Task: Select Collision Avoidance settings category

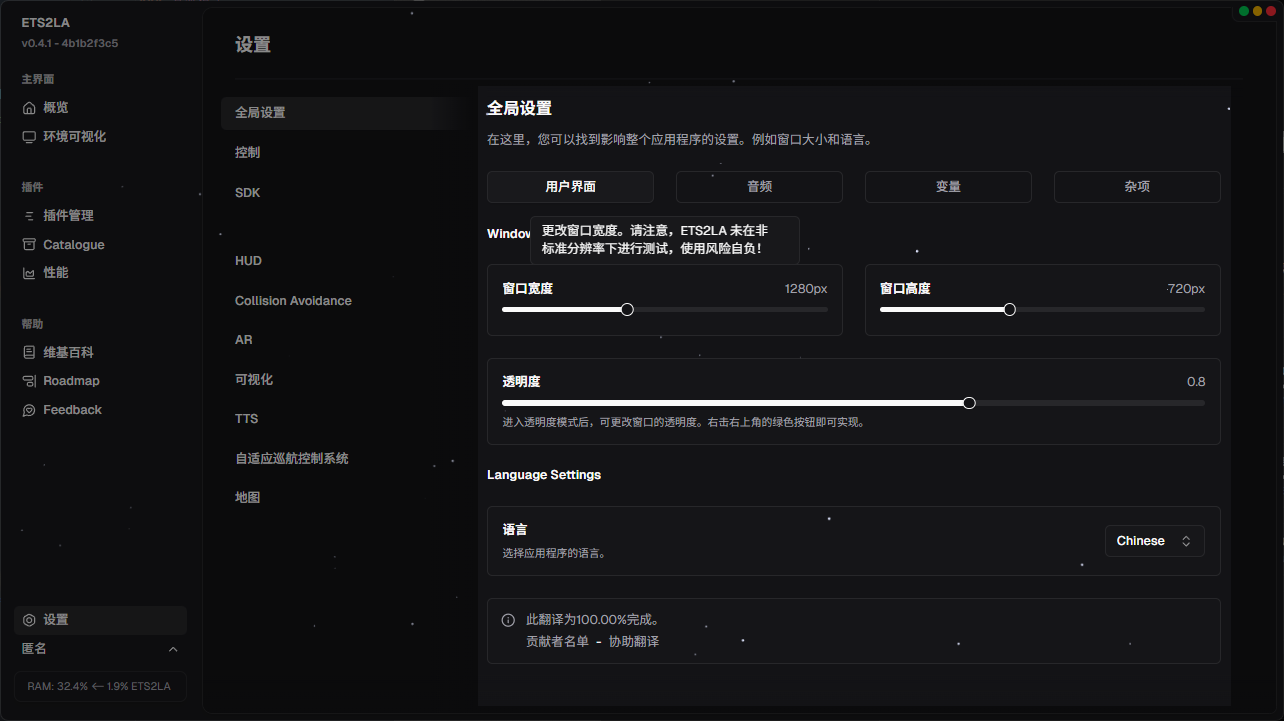Action: [293, 301]
